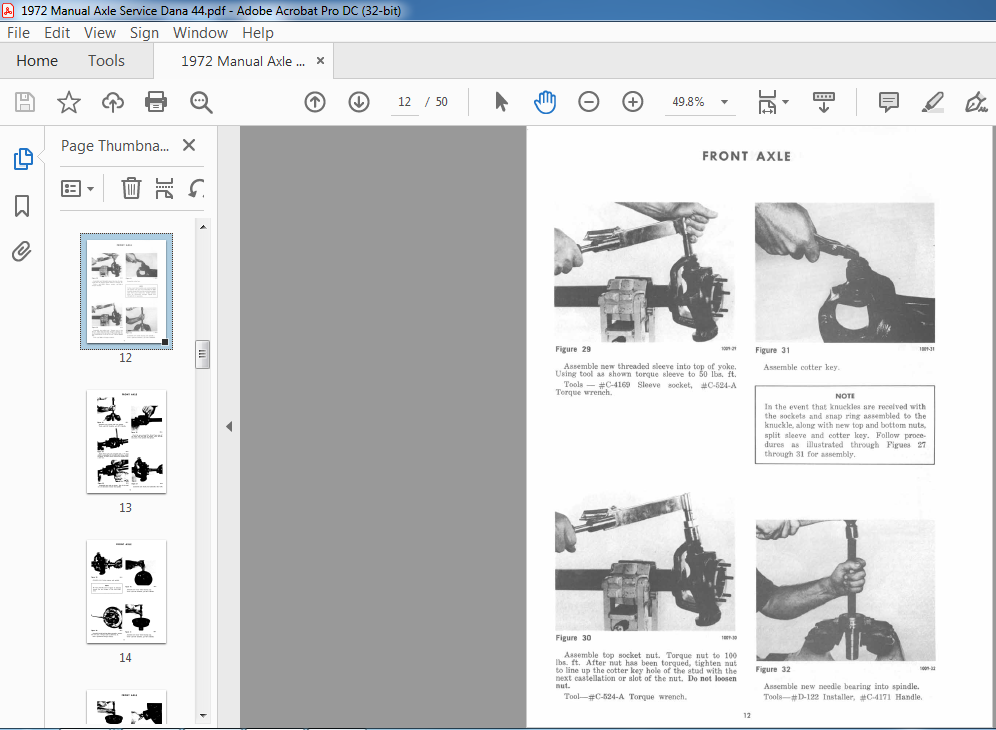Open the fit page options dropdown arrow

(786, 102)
